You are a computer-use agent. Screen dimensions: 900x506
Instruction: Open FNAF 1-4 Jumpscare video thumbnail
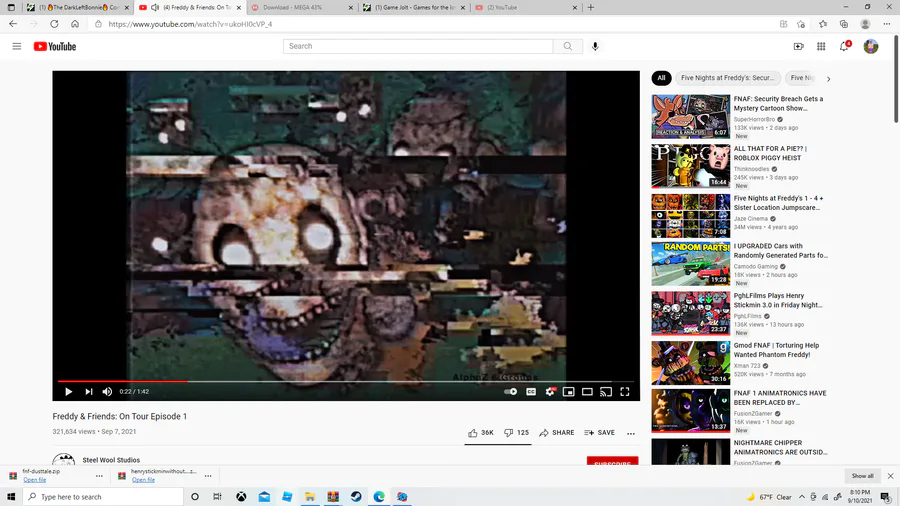690,216
